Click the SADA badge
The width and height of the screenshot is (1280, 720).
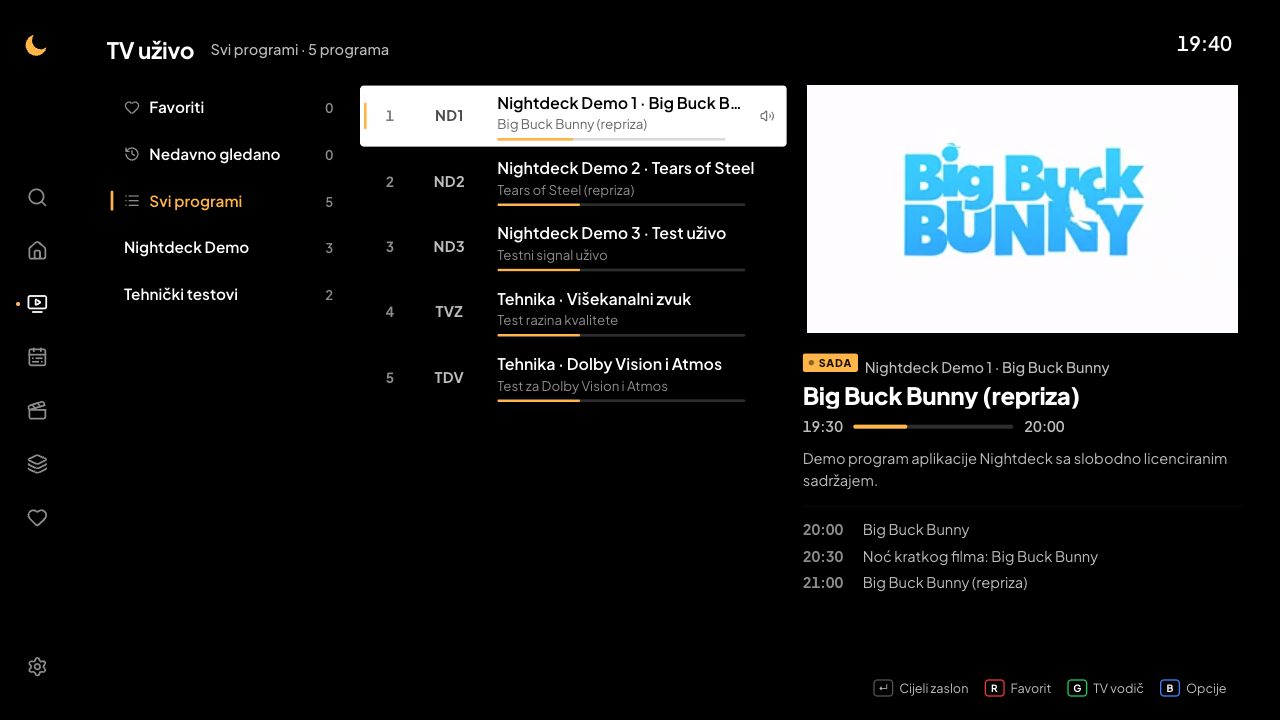830,363
